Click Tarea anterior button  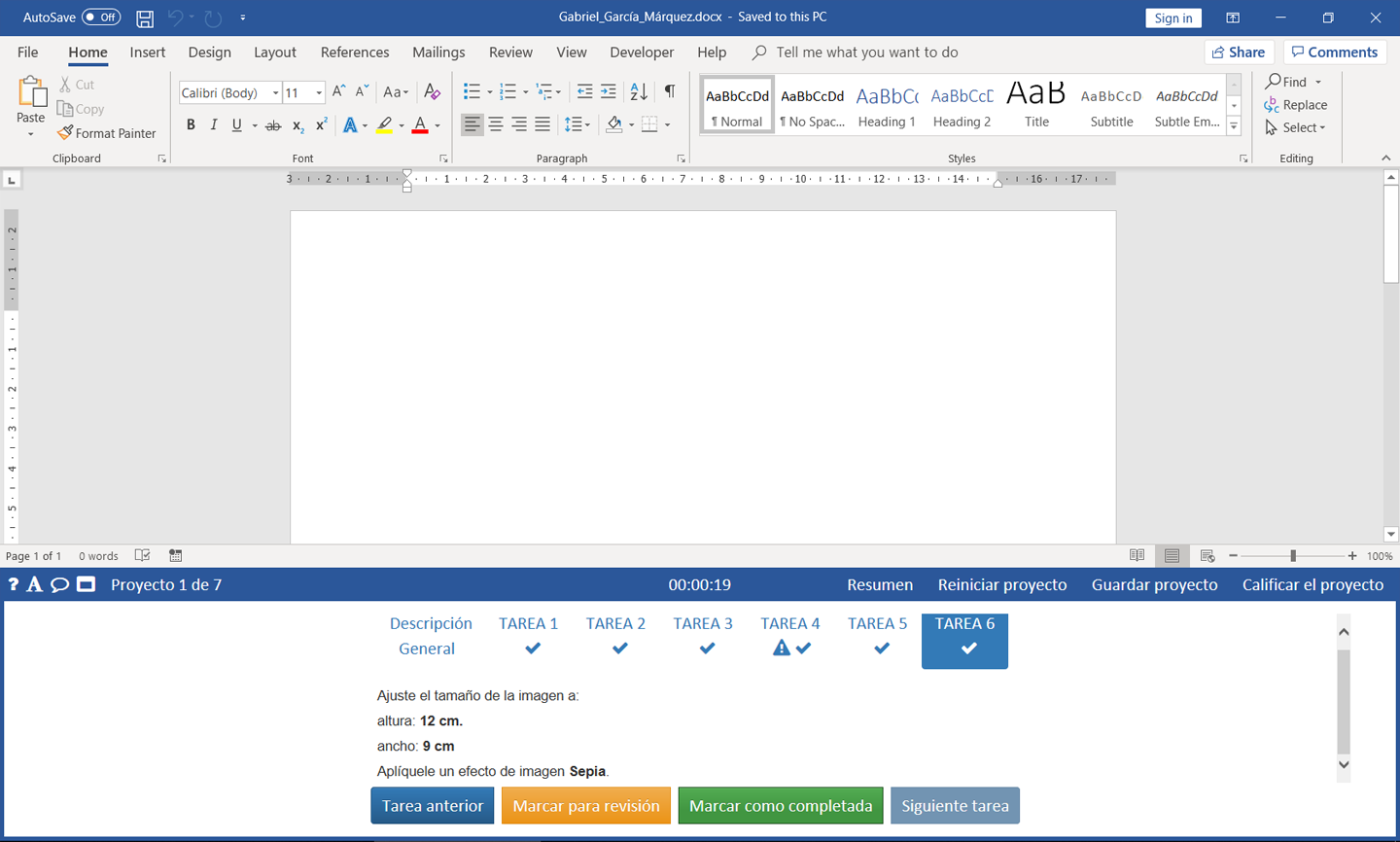point(433,806)
